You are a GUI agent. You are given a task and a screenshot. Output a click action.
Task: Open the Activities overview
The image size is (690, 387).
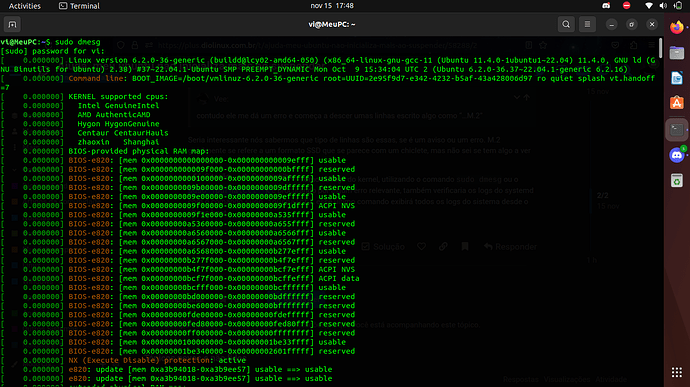click(x=25, y=6)
